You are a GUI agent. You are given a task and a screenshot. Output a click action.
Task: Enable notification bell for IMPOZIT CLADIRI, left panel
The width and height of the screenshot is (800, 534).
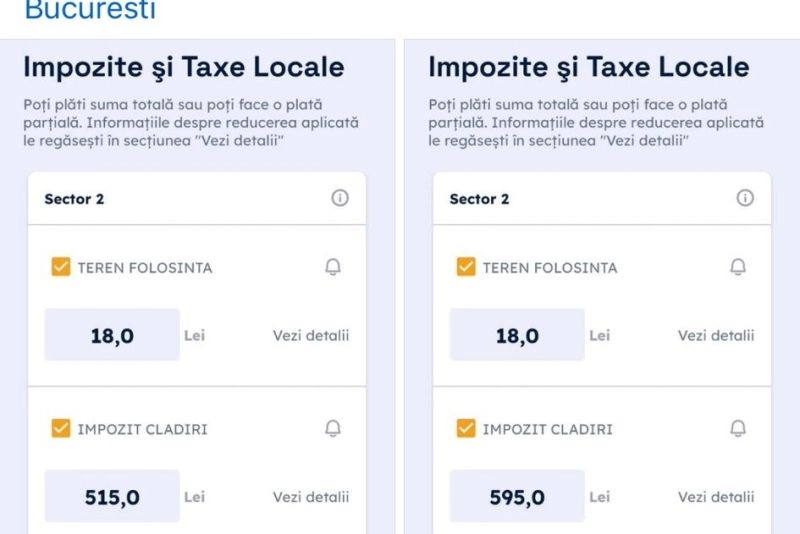(333, 428)
